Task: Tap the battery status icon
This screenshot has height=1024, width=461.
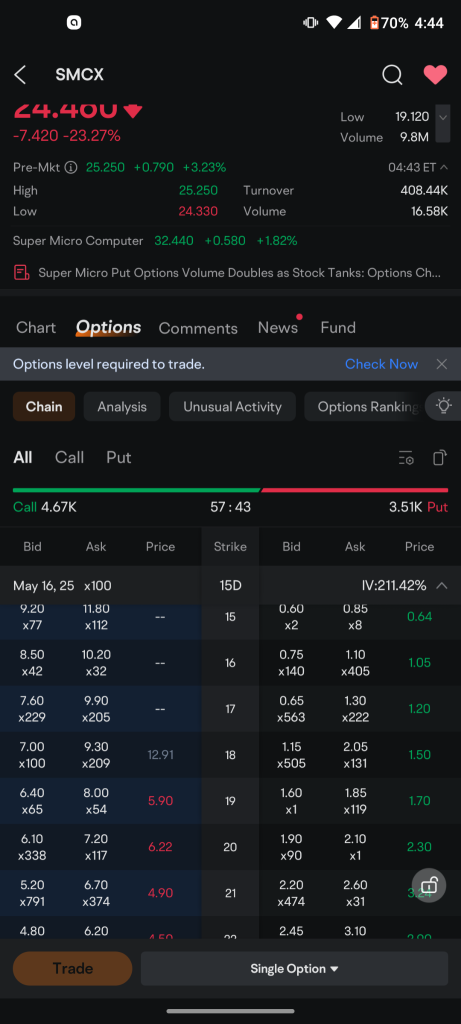Action: [x=374, y=23]
